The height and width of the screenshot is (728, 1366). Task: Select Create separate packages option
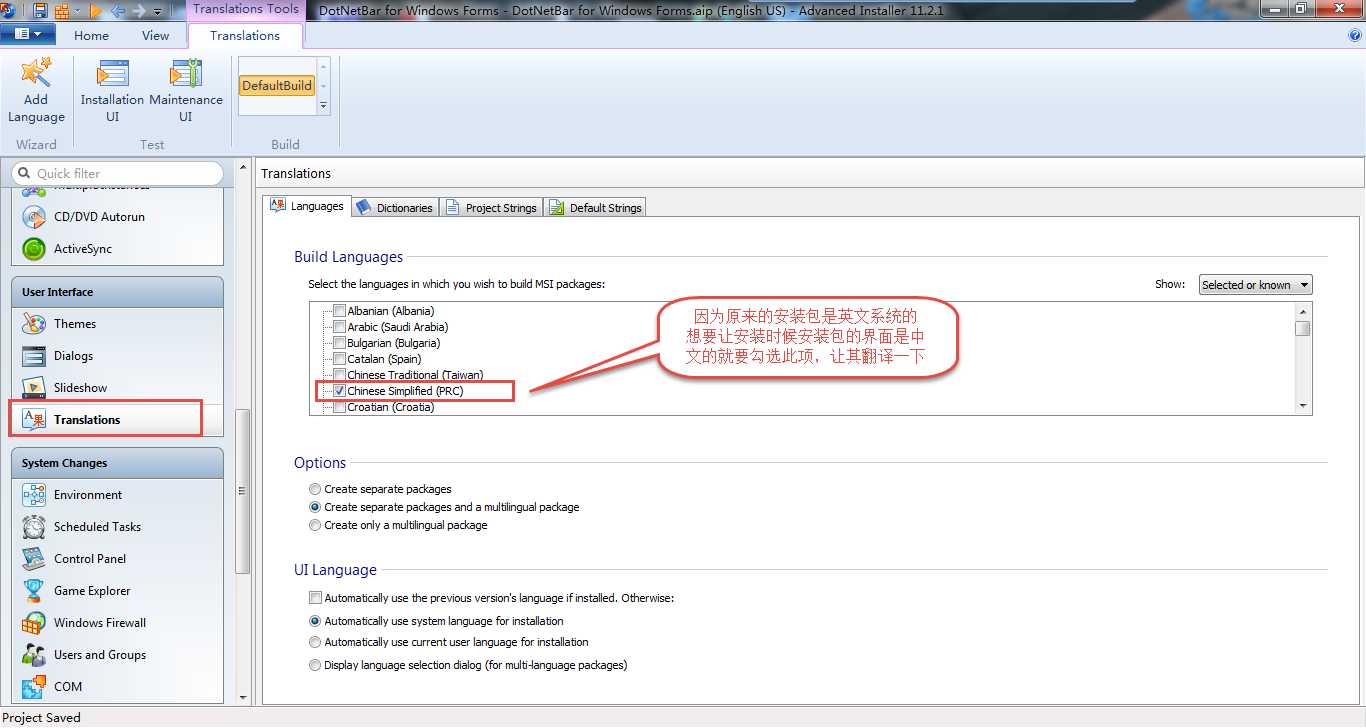pyautogui.click(x=316, y=489)
